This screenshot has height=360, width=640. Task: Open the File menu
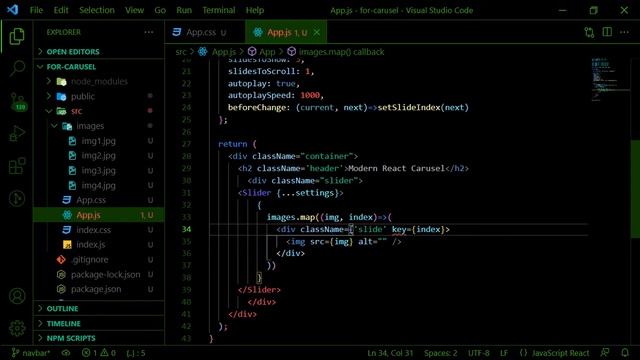[36, 10]
